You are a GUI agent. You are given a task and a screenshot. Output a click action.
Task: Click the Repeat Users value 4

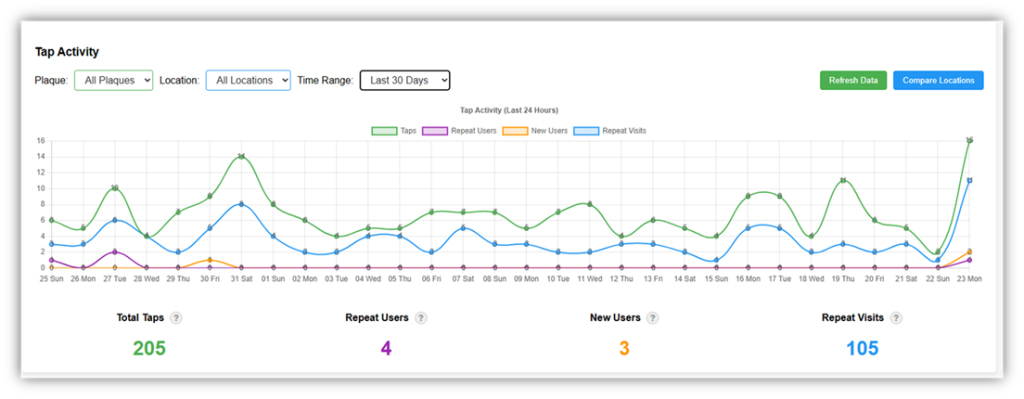pyautogui.click(x=386, y=348)
